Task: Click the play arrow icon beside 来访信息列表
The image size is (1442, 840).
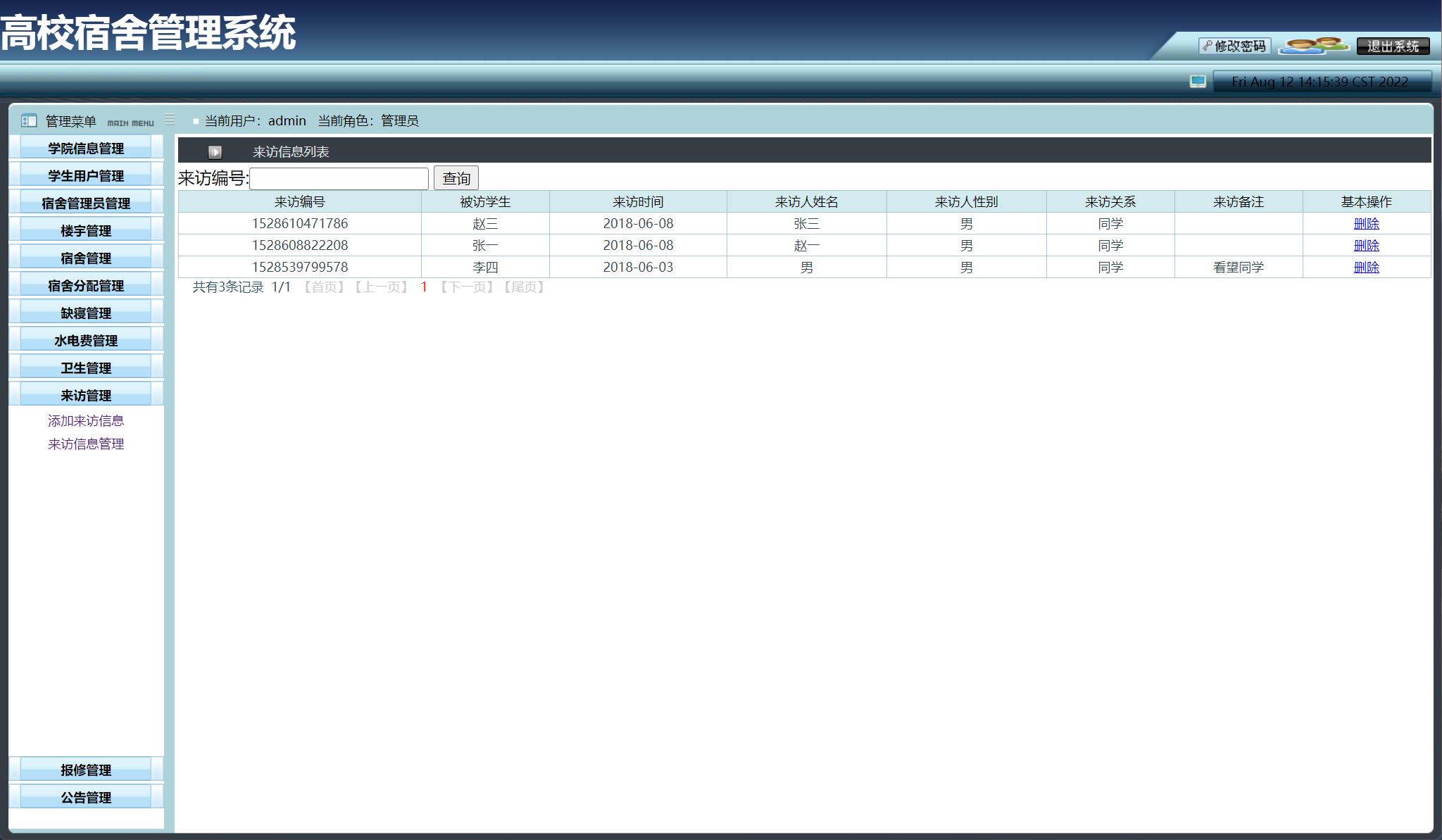Action: 215,152
